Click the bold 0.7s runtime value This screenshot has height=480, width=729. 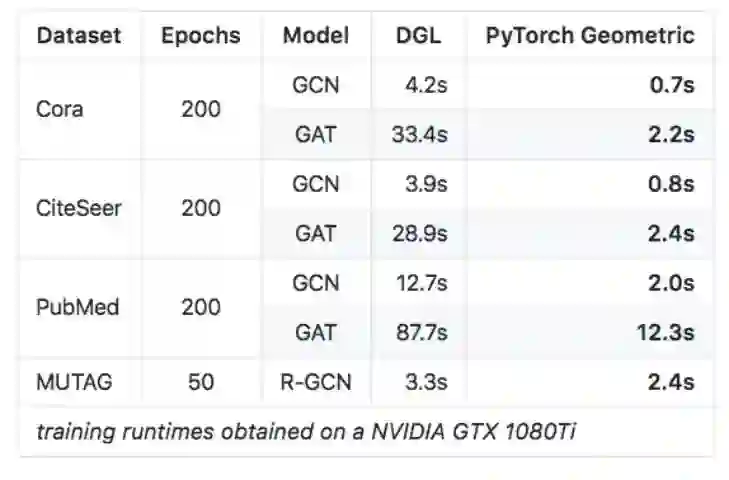[x=672, y=85]
